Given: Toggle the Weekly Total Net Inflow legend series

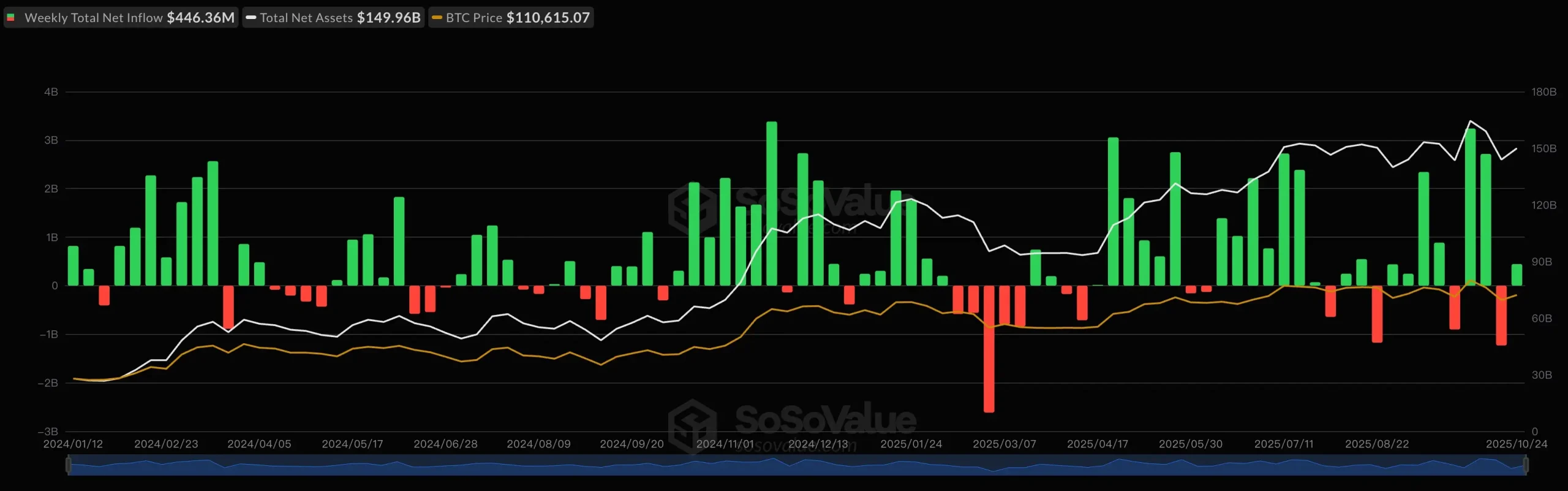Looking at the screenshot, I should click(x=121, y=18).
